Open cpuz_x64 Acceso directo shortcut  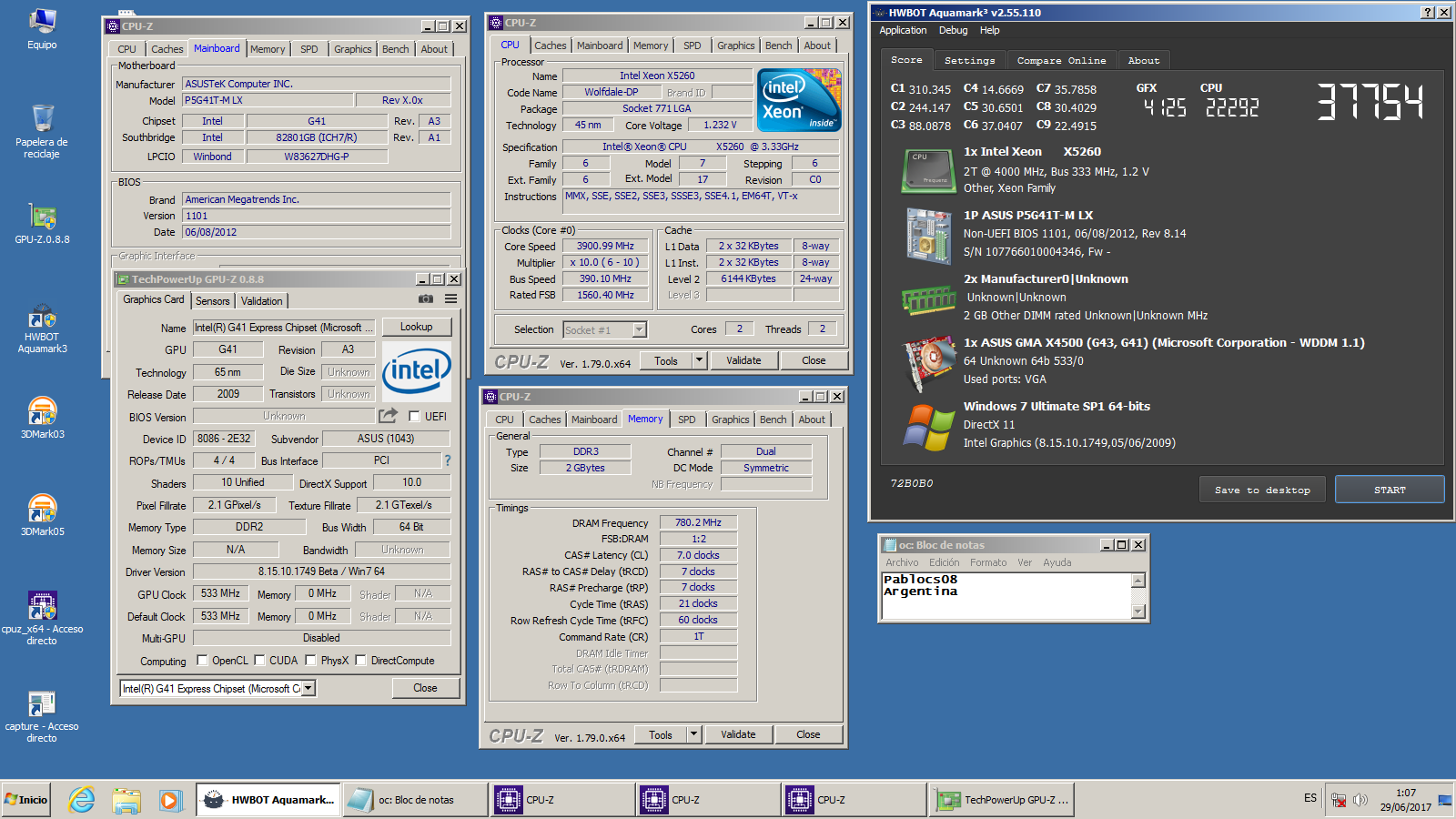[42, 618]
